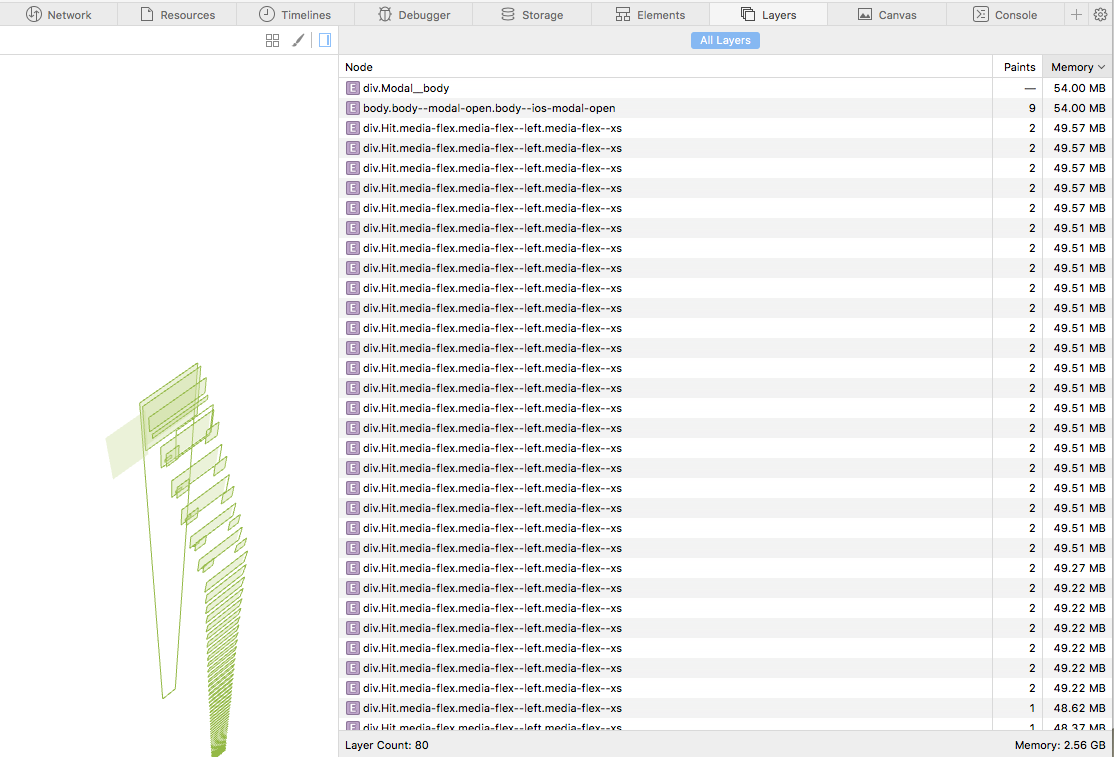Click the 48.62 MB memory cell

coord(1079,708)
